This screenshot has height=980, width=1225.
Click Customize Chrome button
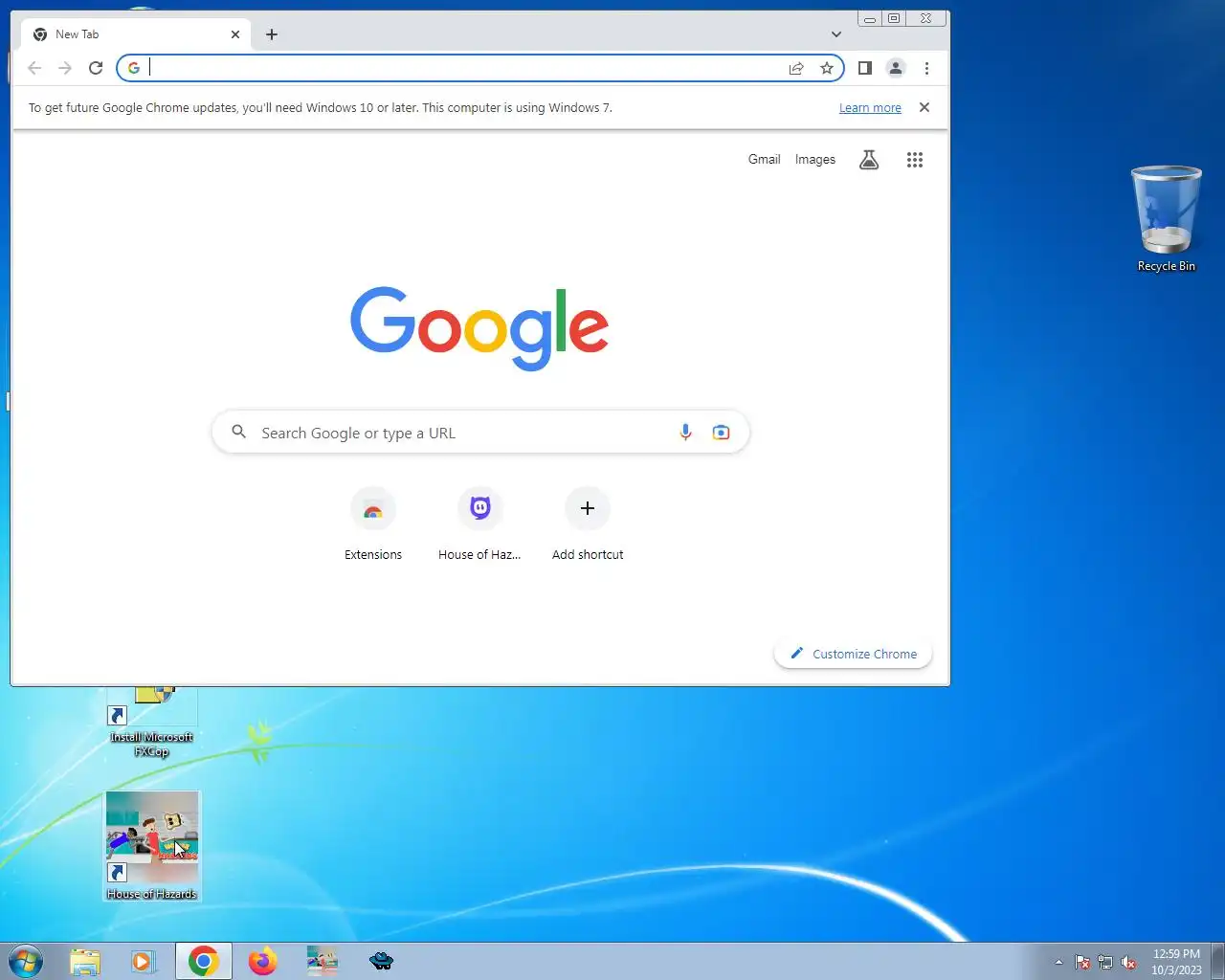853,654
